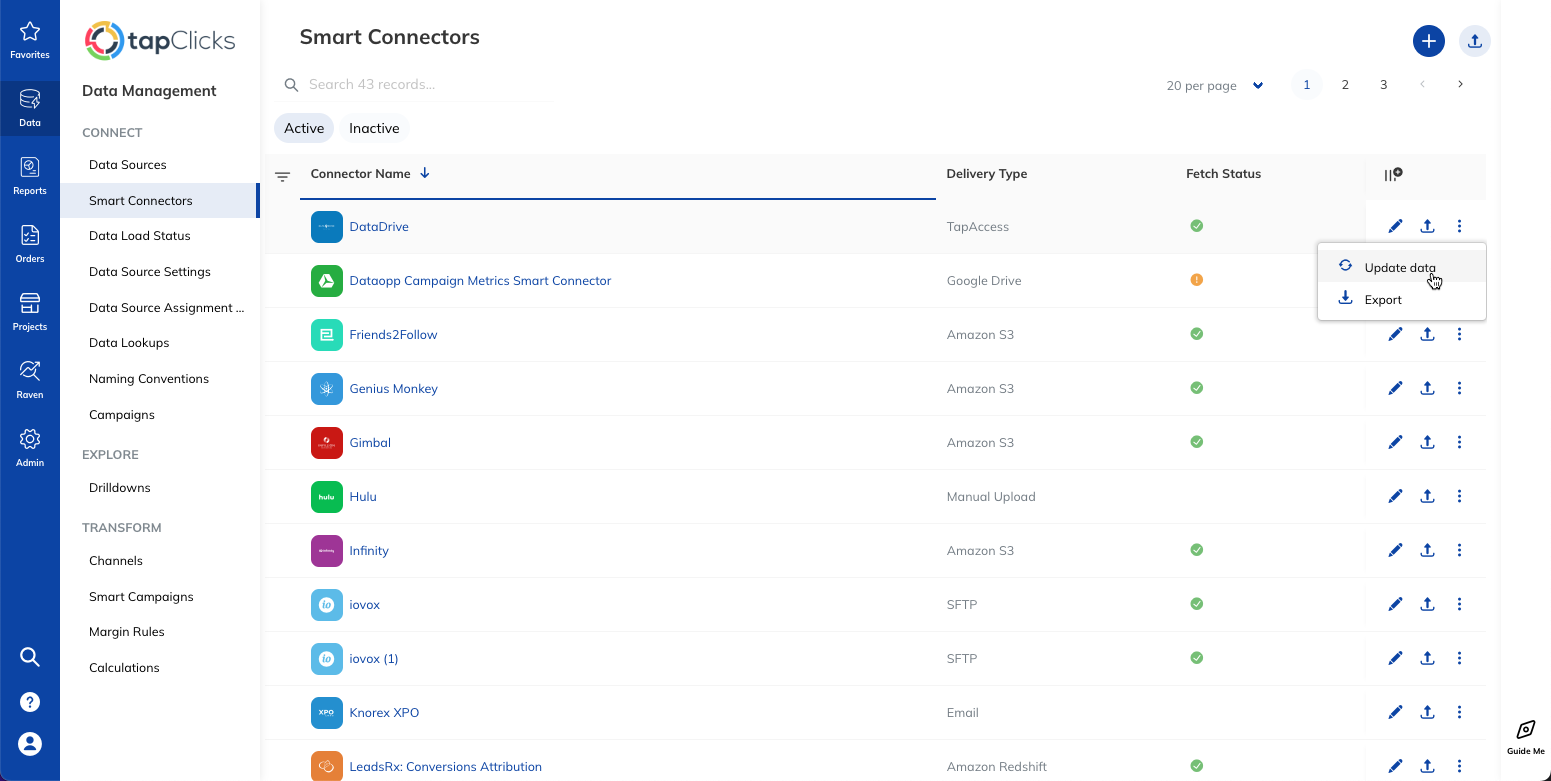Edit the Friends2Follow connector

1395,335
